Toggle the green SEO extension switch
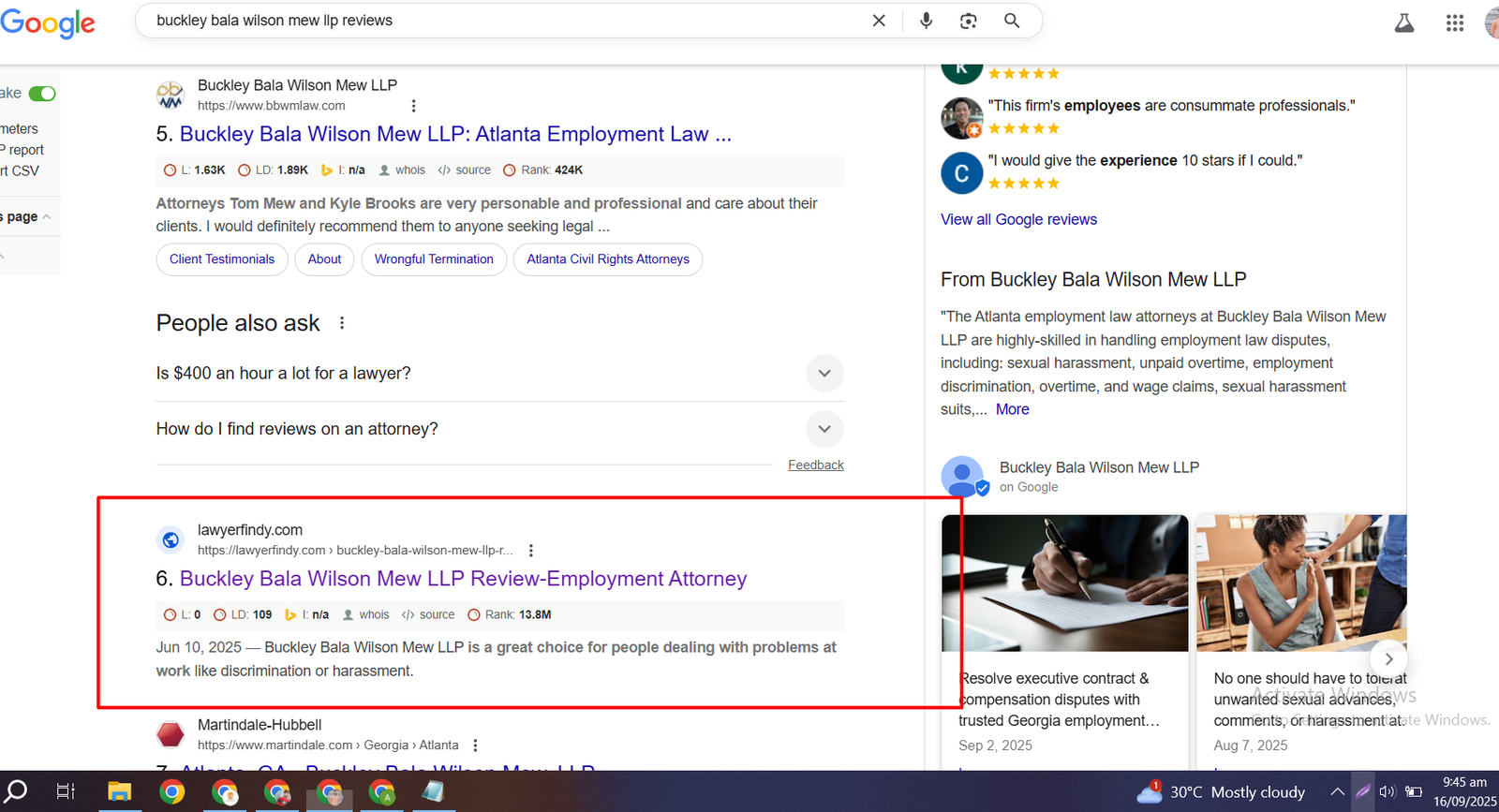Image resolution: width=1499 pixels, height=812 pixels. click(42, 94)
